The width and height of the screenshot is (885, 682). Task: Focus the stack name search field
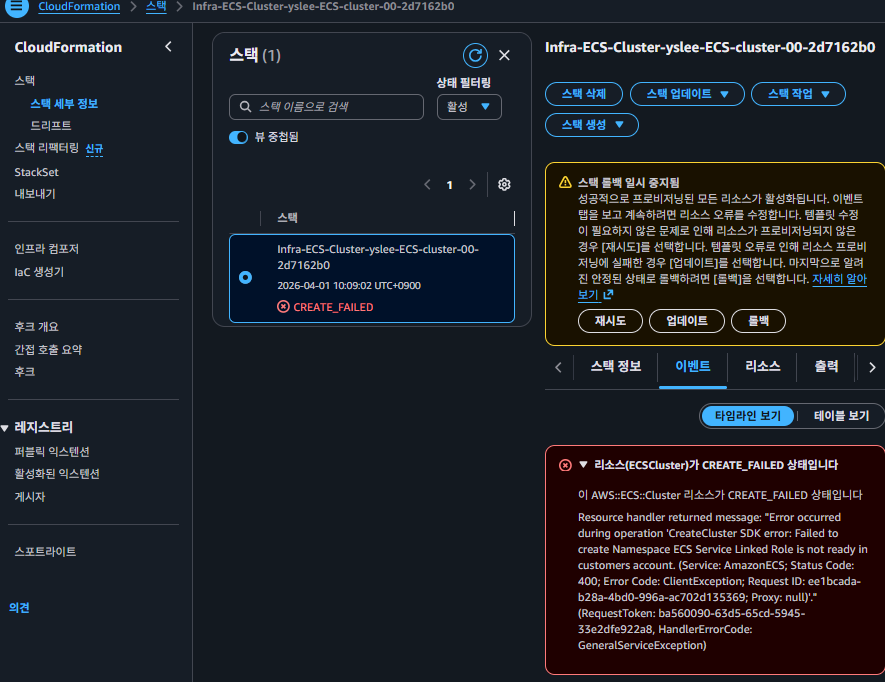(326, 107)
